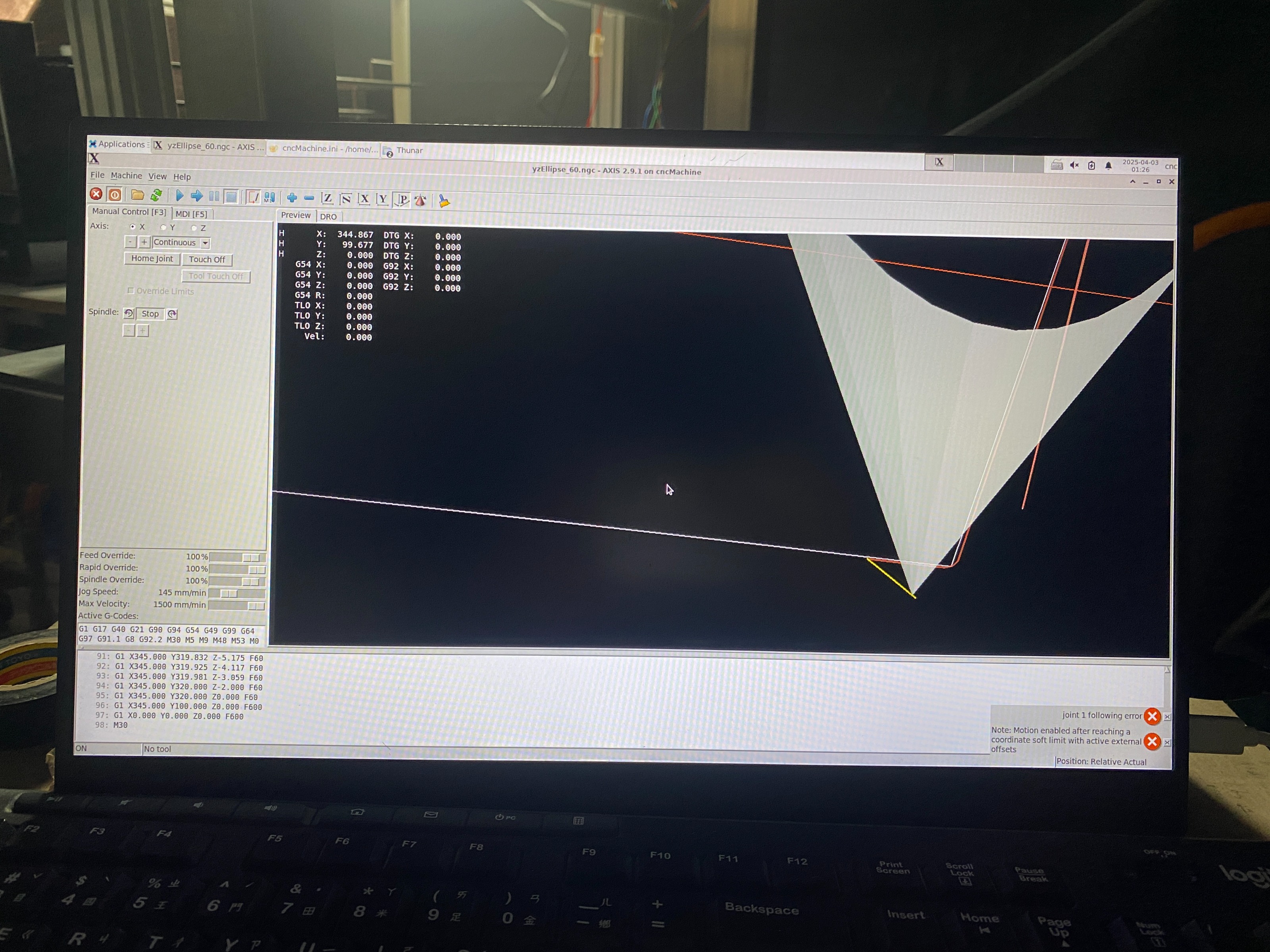This screenshot has width=1270, height=952.
Task: Switch to the MDI [F5] tab
Action: pos(192,213)
